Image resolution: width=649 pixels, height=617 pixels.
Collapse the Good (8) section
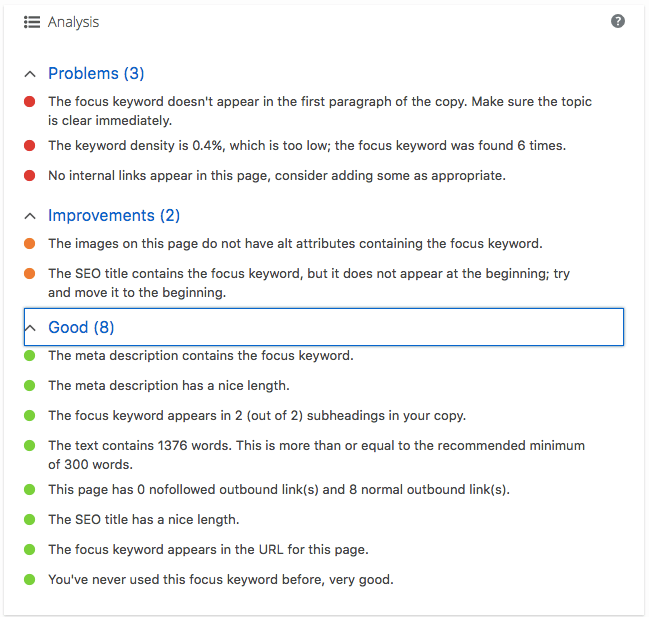pos(30,328)
